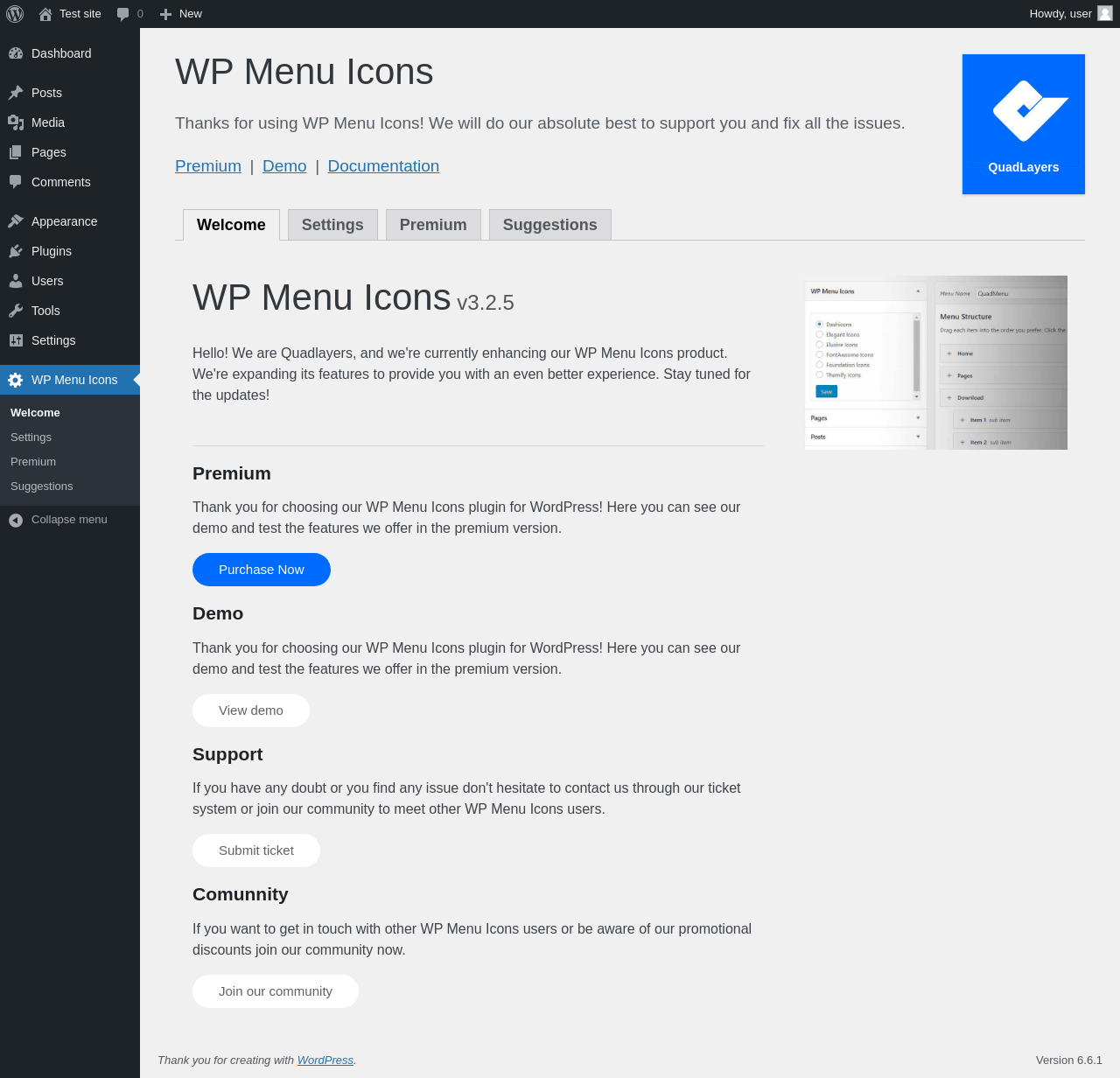Click the Posts pushpin icon

tap(16, 93)
